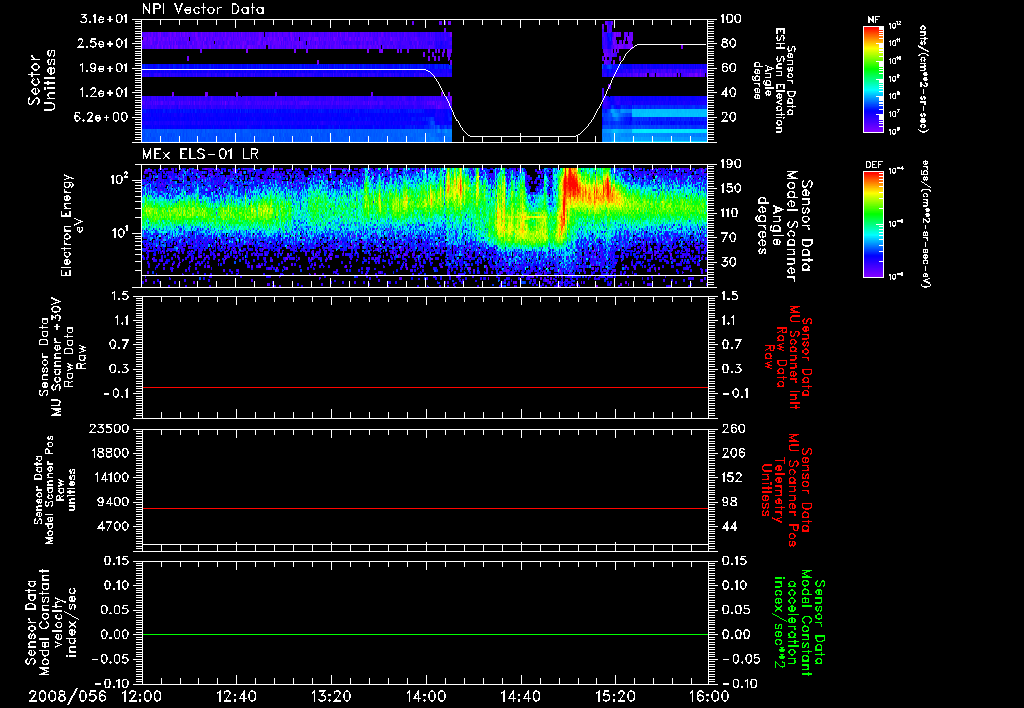The height and width of the screenshot is (708, 1024).
Task: Click the 44 telemetry tick label
Action: (729, 526)
